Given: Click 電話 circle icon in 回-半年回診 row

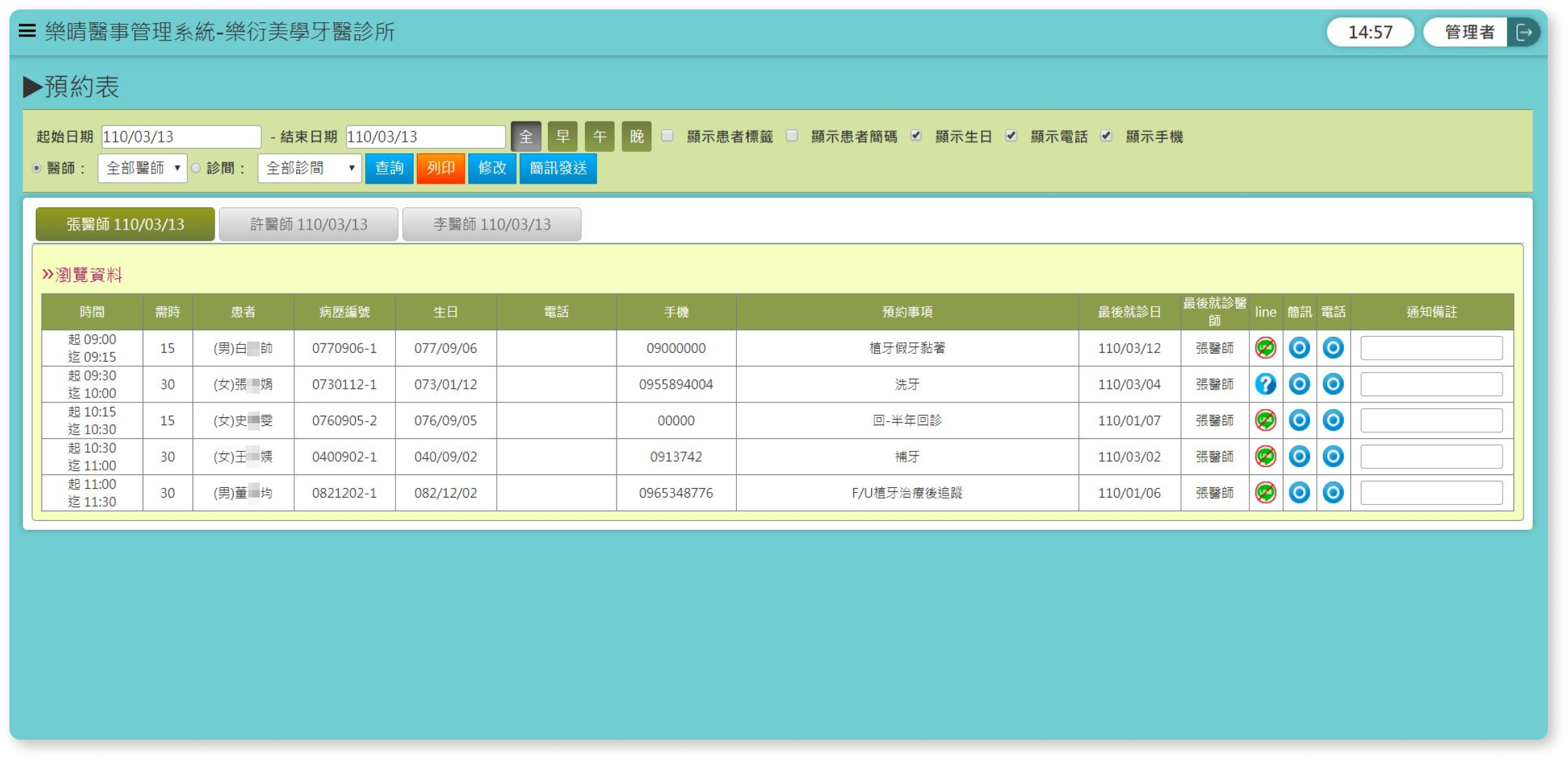Looking at the screenshot, I should click(1333, 420).
